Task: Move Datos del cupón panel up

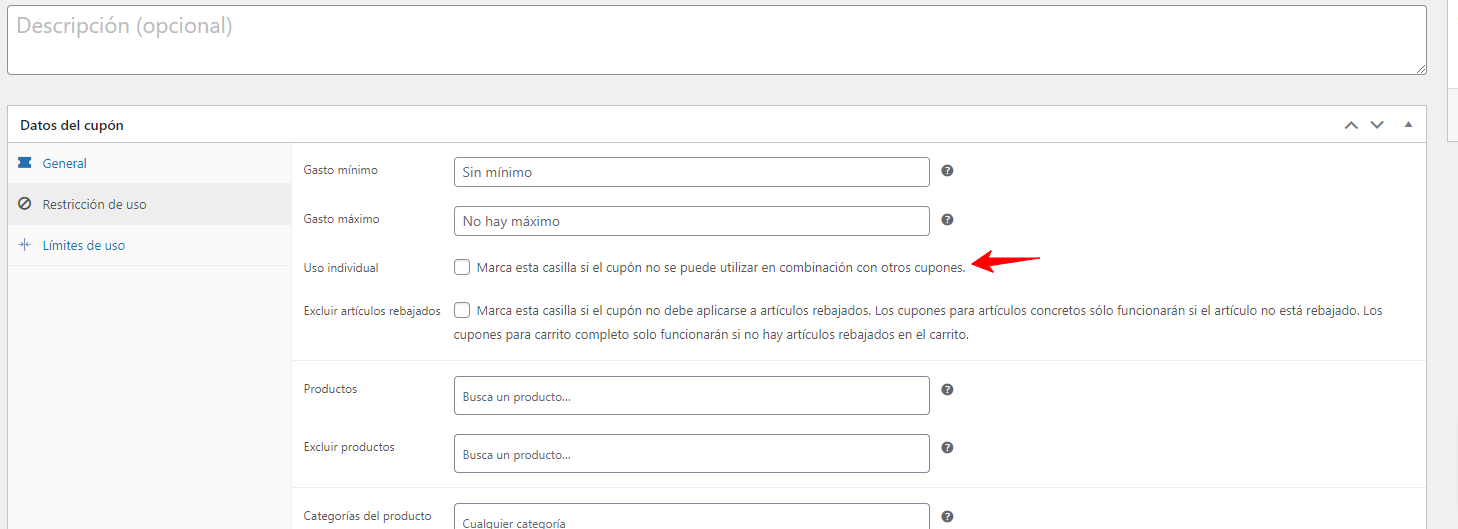Action: pos(1351,125)
